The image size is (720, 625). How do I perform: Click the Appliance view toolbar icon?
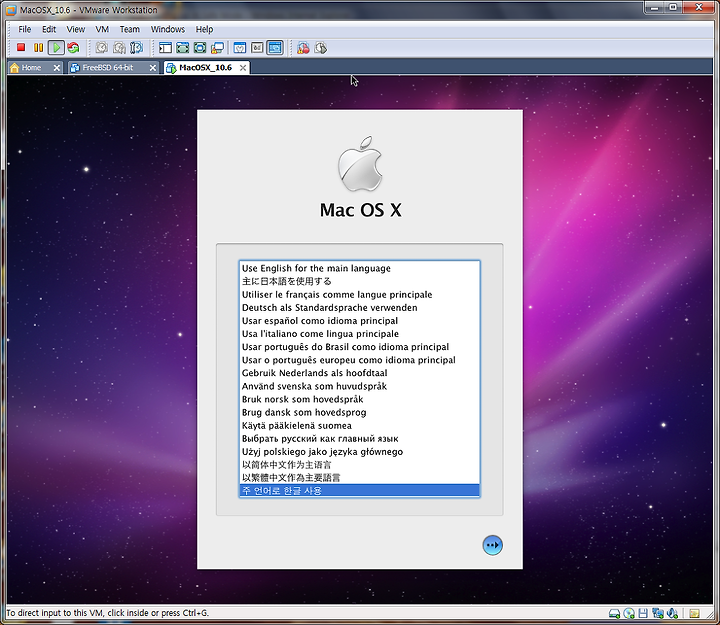point(257,47)
